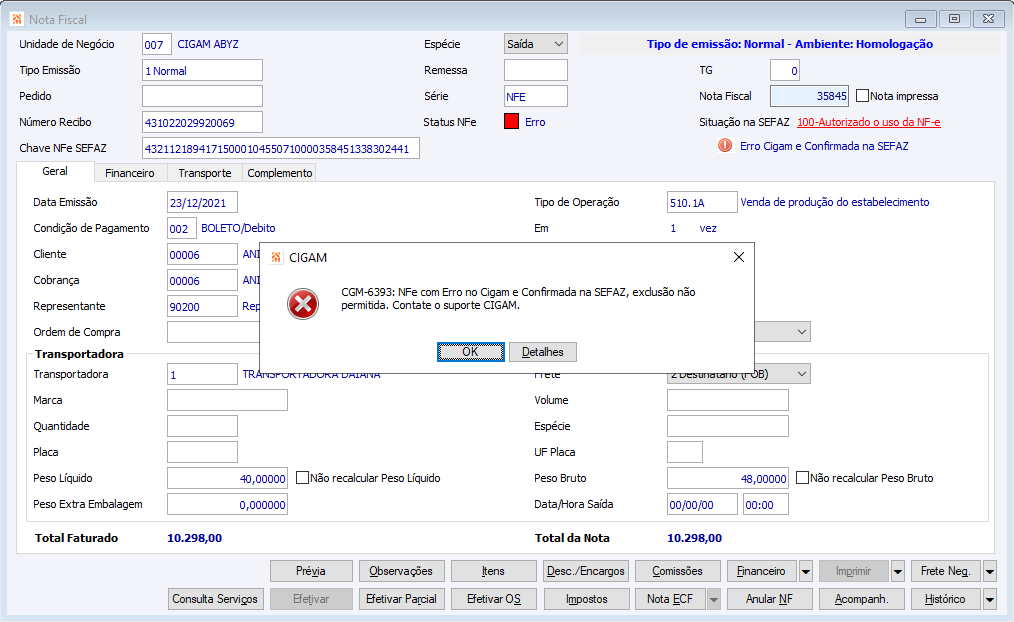
Task: Click the Remessa input field
Action: point(535,70)
